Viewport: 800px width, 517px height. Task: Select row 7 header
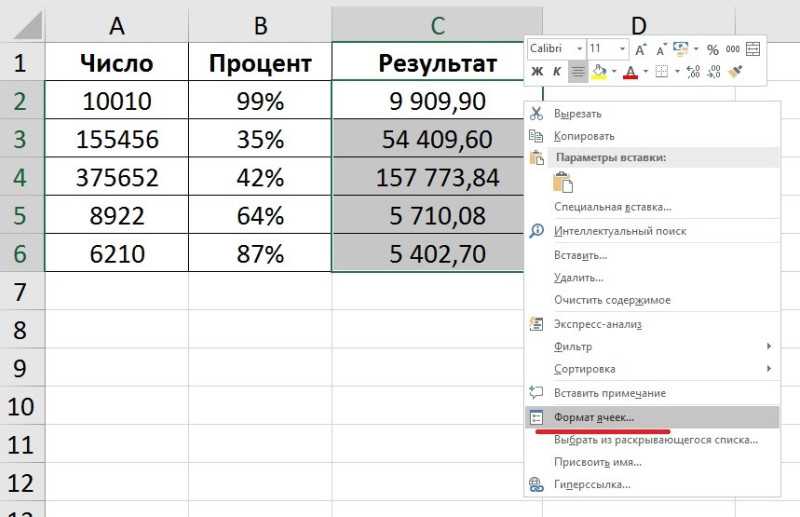tap(20, 292)
